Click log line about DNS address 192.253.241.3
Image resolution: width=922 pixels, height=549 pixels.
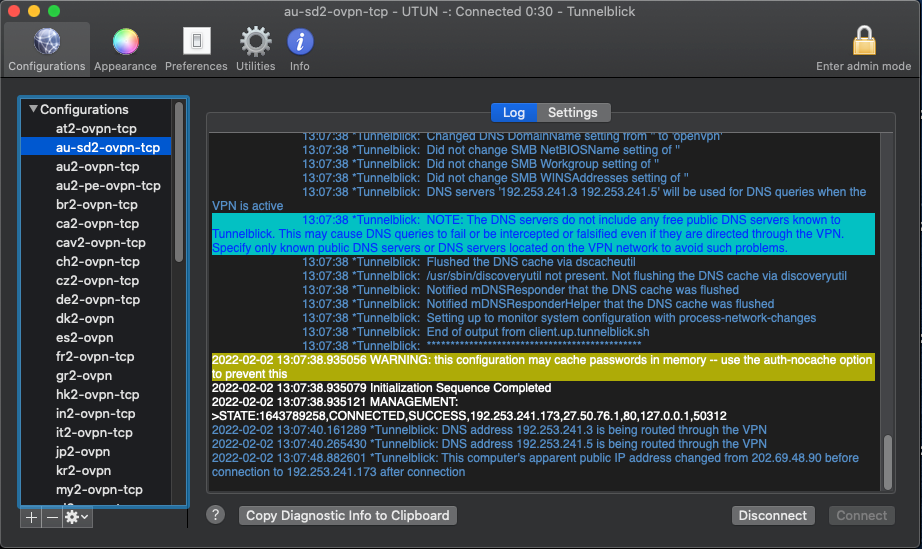click(489, 430)
